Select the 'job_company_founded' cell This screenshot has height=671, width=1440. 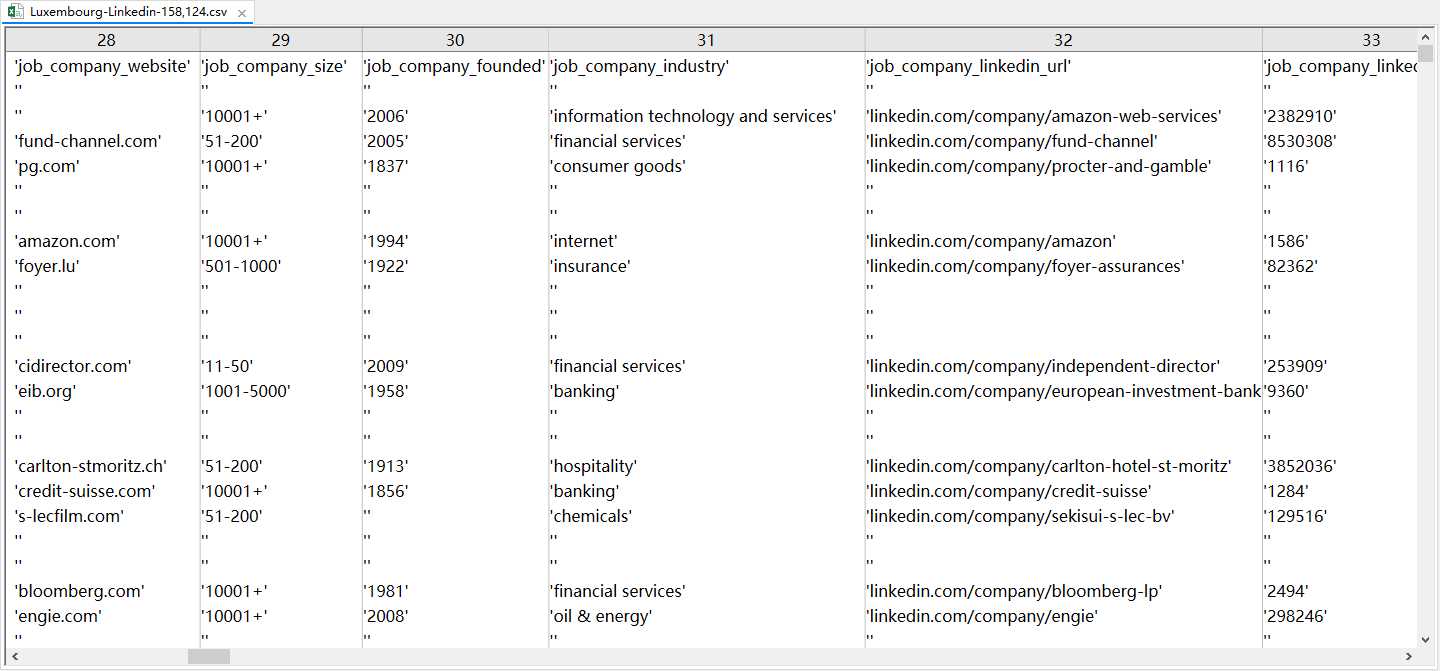coord(455,66)
